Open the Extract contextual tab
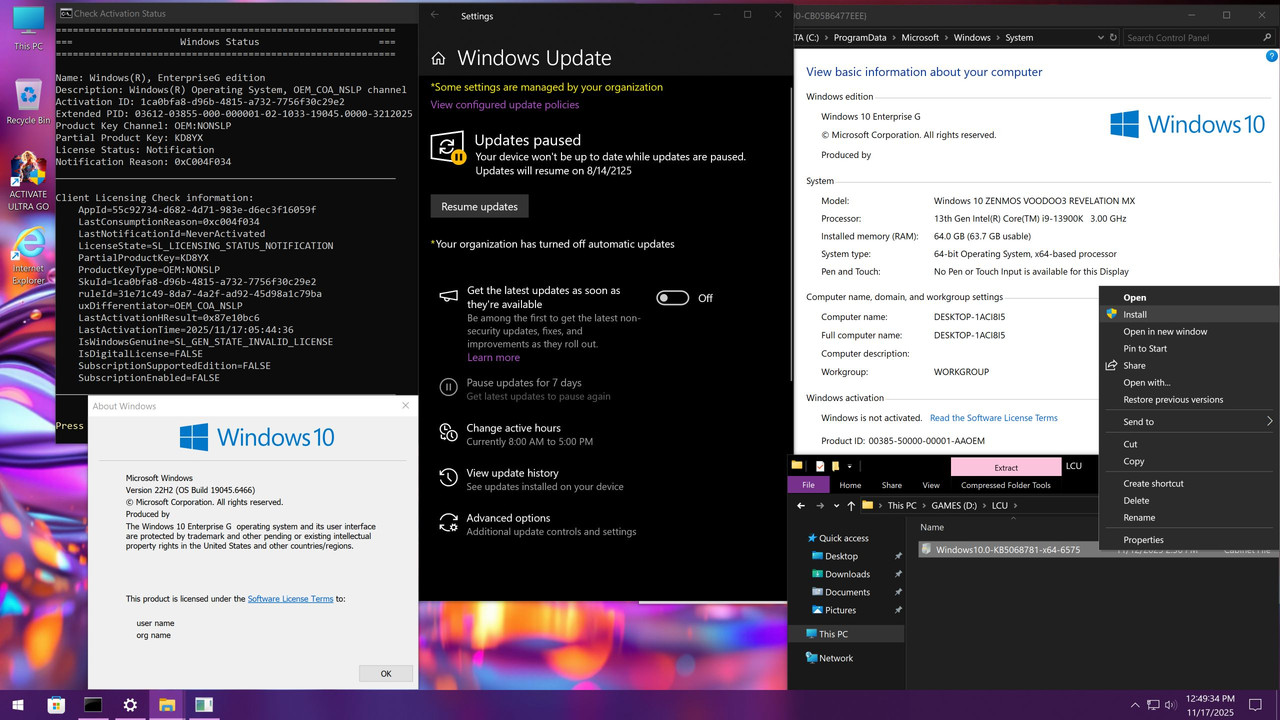This screenshot has height=720, width=1280. point(1006,467)
